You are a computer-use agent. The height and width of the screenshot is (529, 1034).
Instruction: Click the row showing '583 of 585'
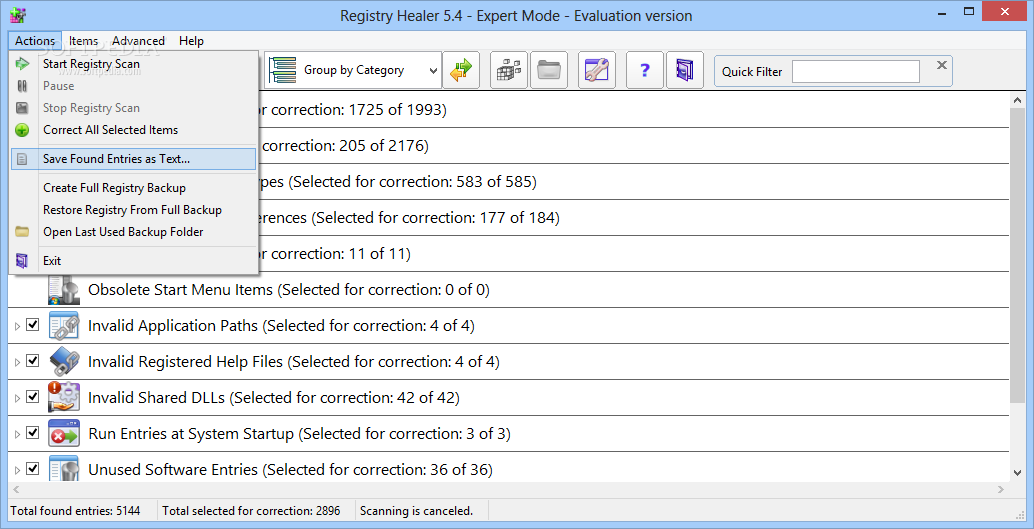[508, 181]
